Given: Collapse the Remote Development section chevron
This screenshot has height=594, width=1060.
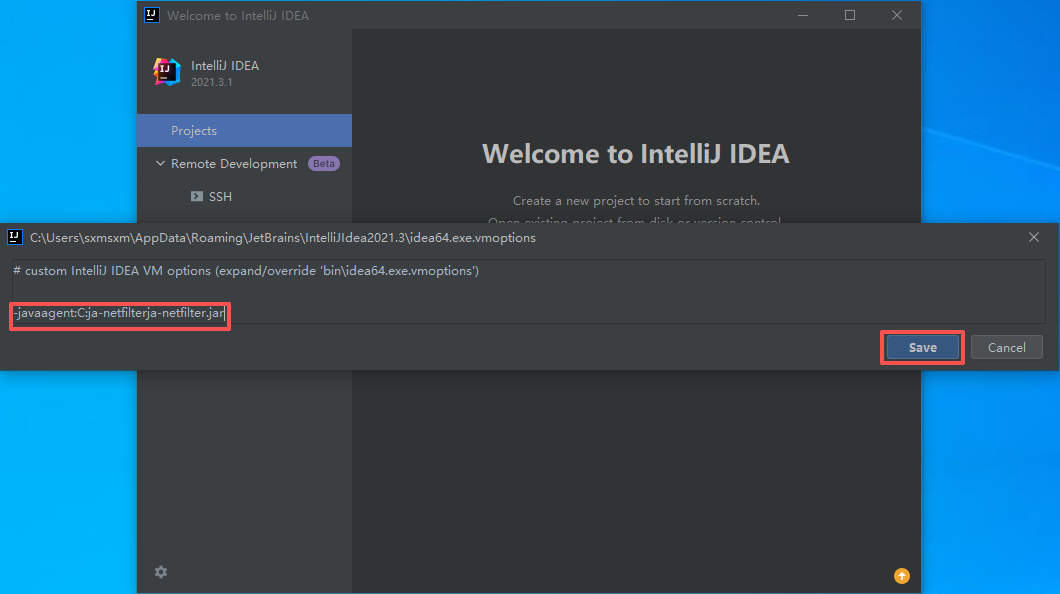Looking at the screenshot, I should coord(160,164).
